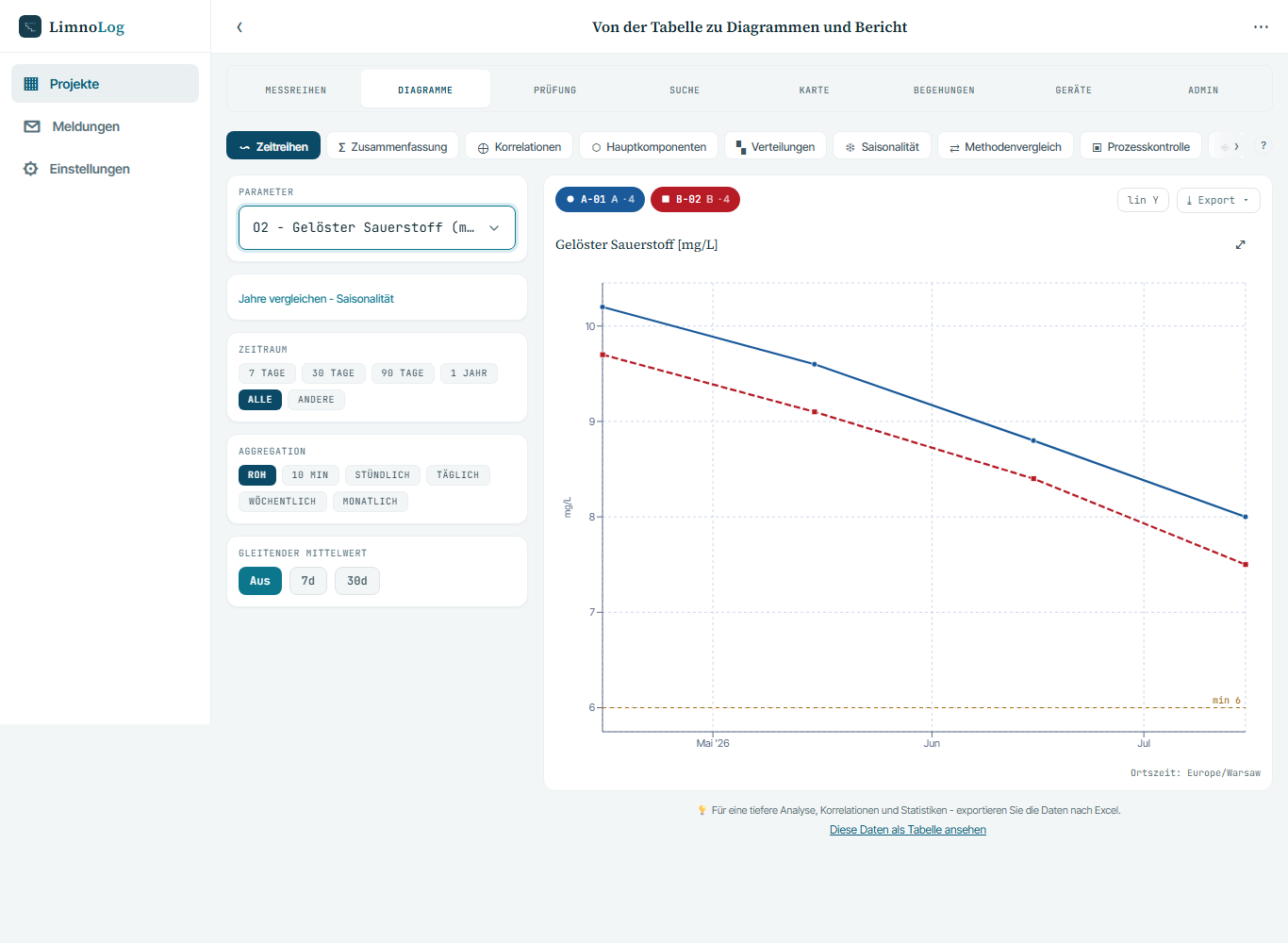The image size is (1288, 943).
Task: Click the Projekte grid icon
Action: pyautogui.click(x=31, y=84)
